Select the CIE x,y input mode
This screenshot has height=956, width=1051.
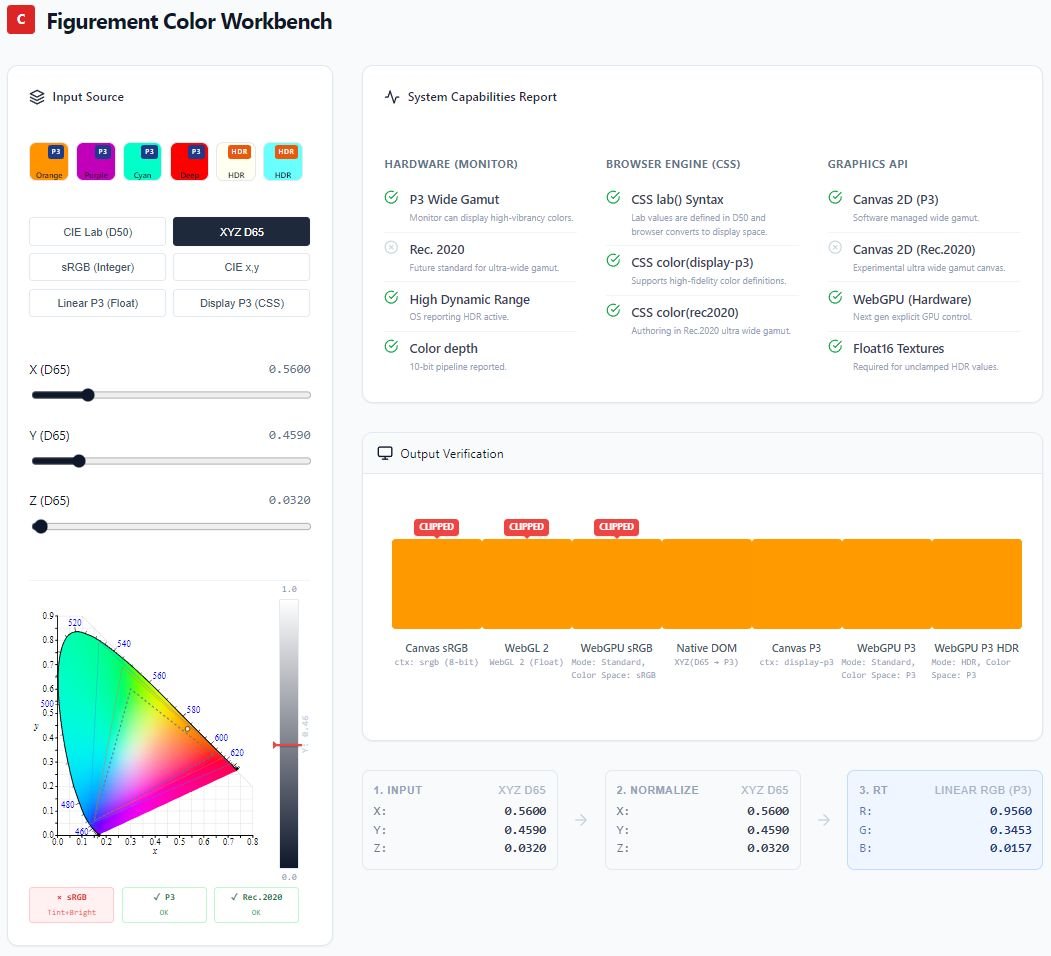tap(242, 267)
